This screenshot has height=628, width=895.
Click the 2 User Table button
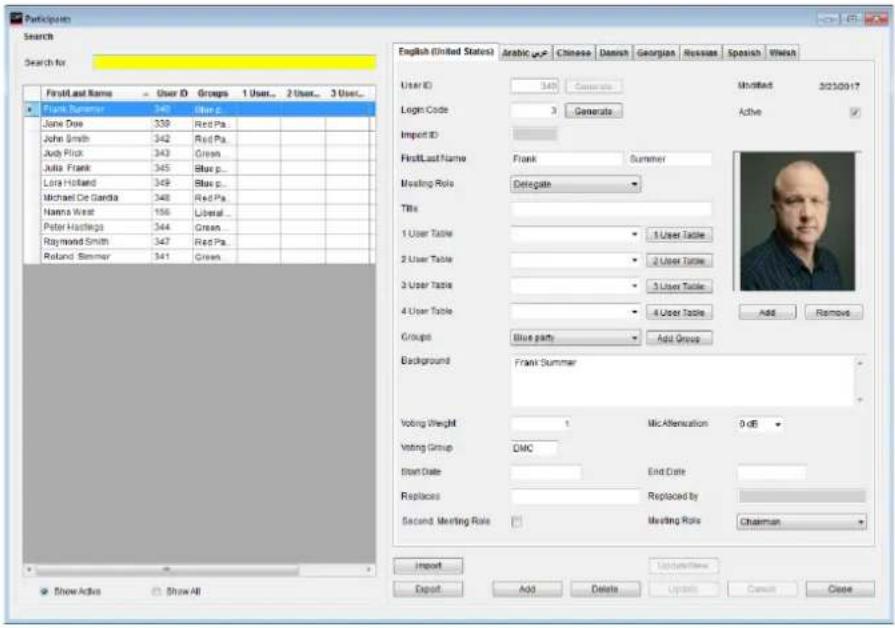pyautogui.click(x=679, y=261)
